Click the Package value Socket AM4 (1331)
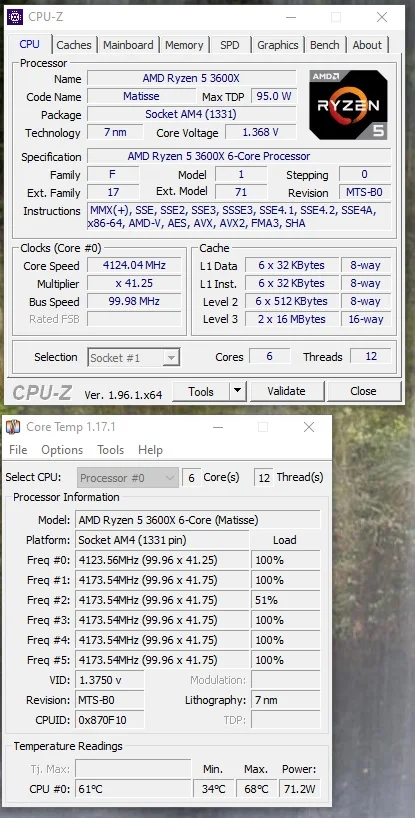The image size is (415, 818). click(191, 114)
